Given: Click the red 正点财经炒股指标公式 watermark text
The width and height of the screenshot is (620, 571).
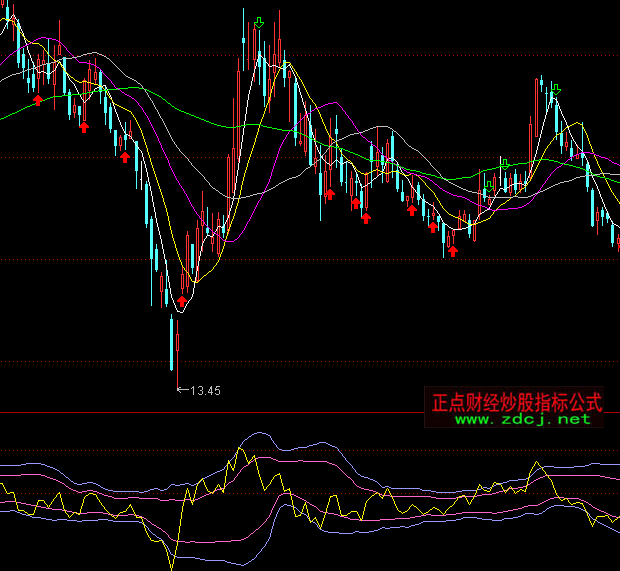Looking at the screenshot, I should (x=516, y=402).
